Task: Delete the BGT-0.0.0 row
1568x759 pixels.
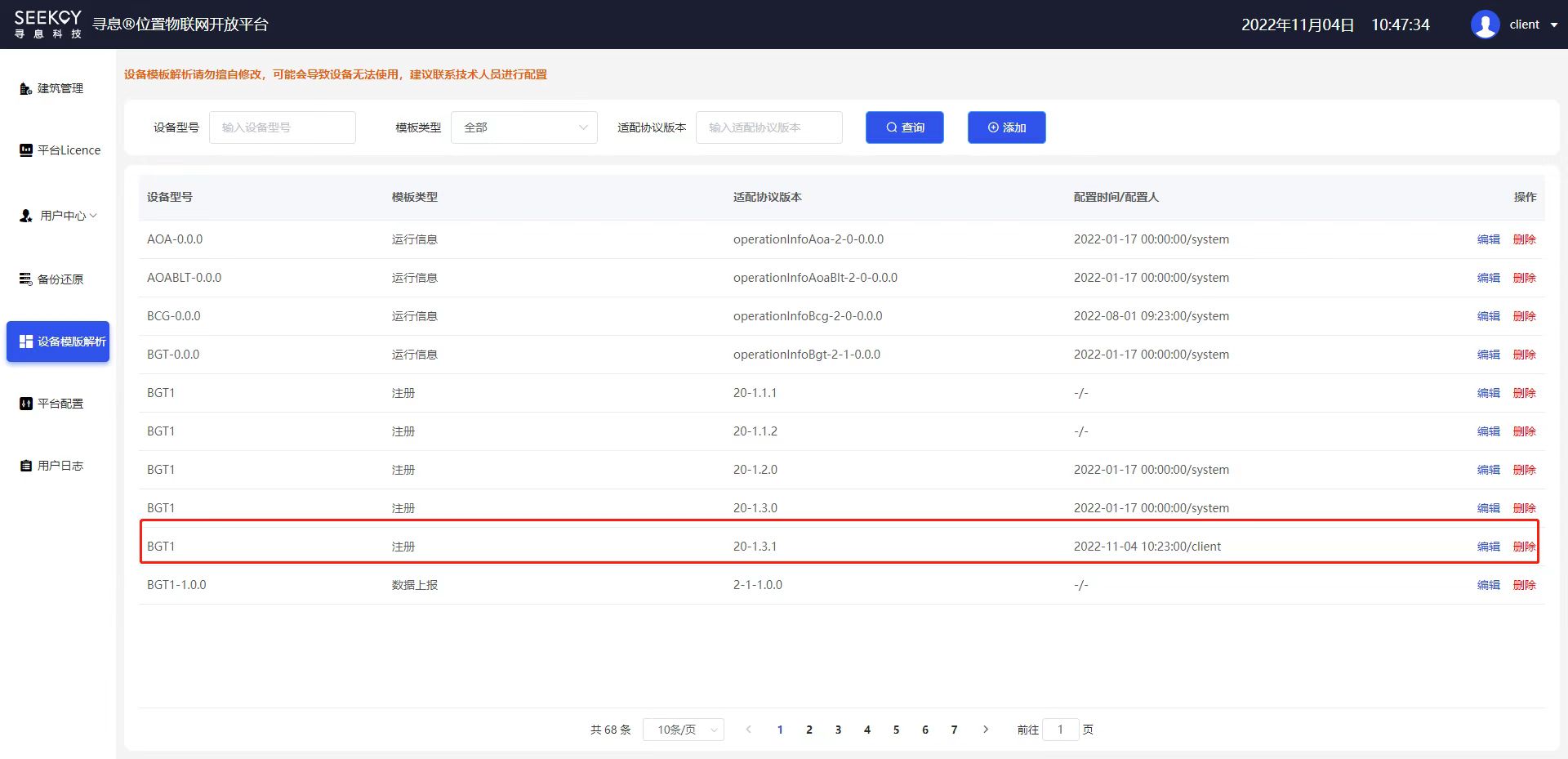Action: [1525, 355]
